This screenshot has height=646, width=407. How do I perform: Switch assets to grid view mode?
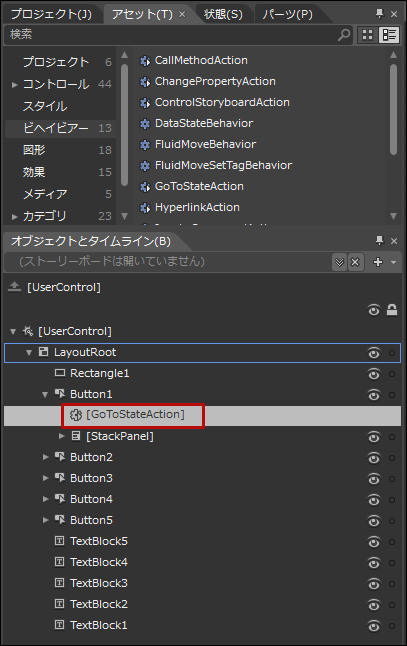(367, 35)
